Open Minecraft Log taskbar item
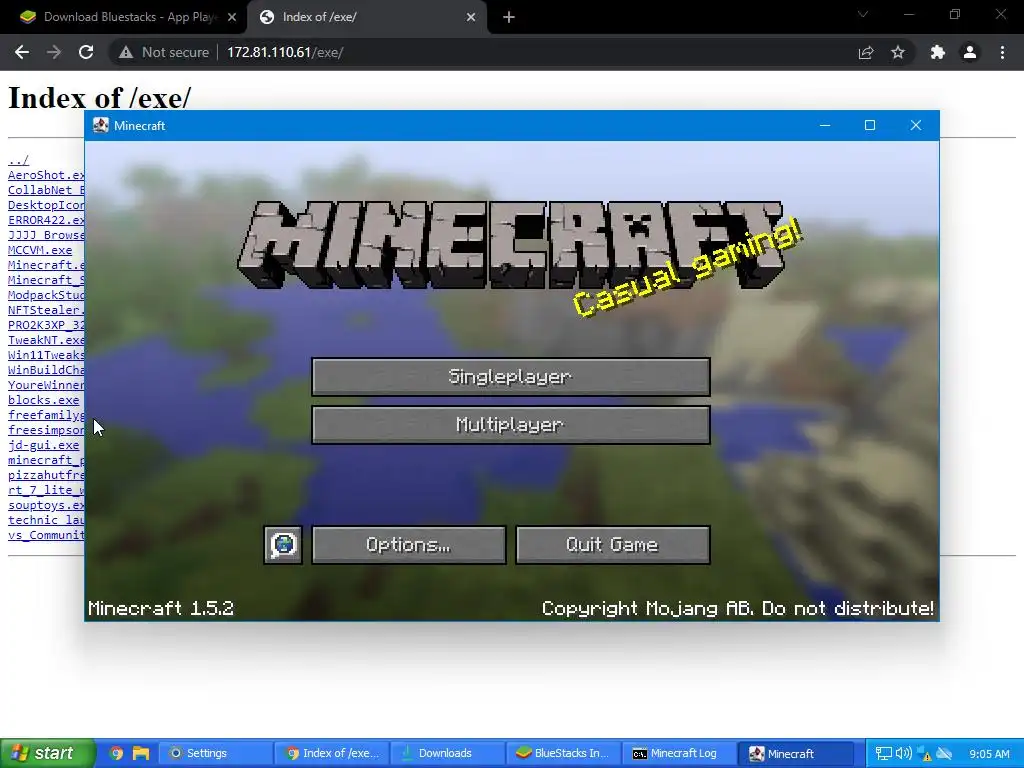 [679, 754]
